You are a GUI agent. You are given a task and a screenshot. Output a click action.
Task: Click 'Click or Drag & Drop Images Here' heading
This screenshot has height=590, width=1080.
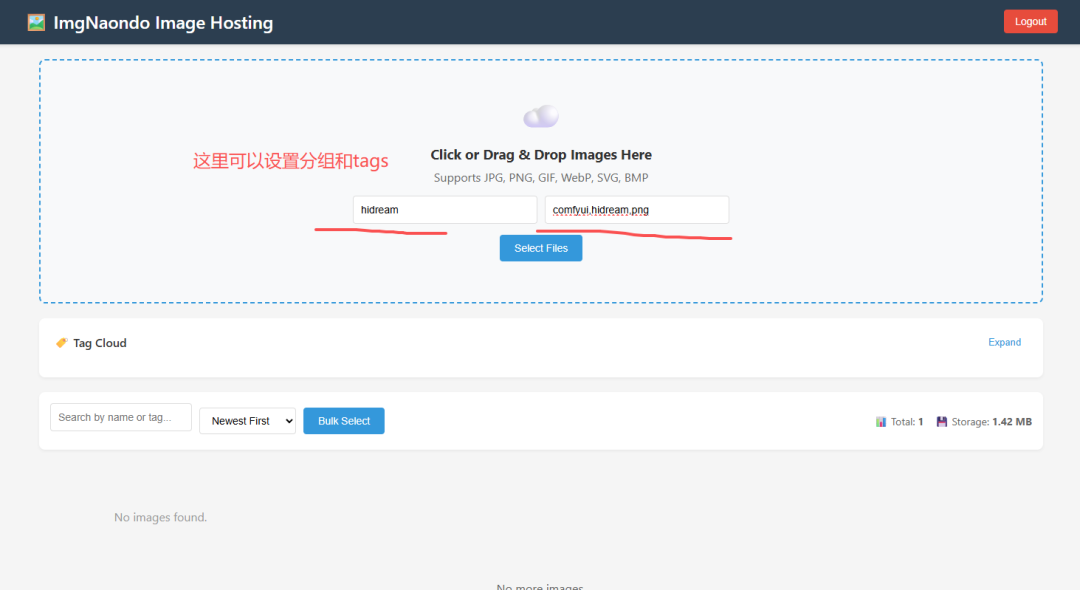pyautogui.click(x=541, y=155)
